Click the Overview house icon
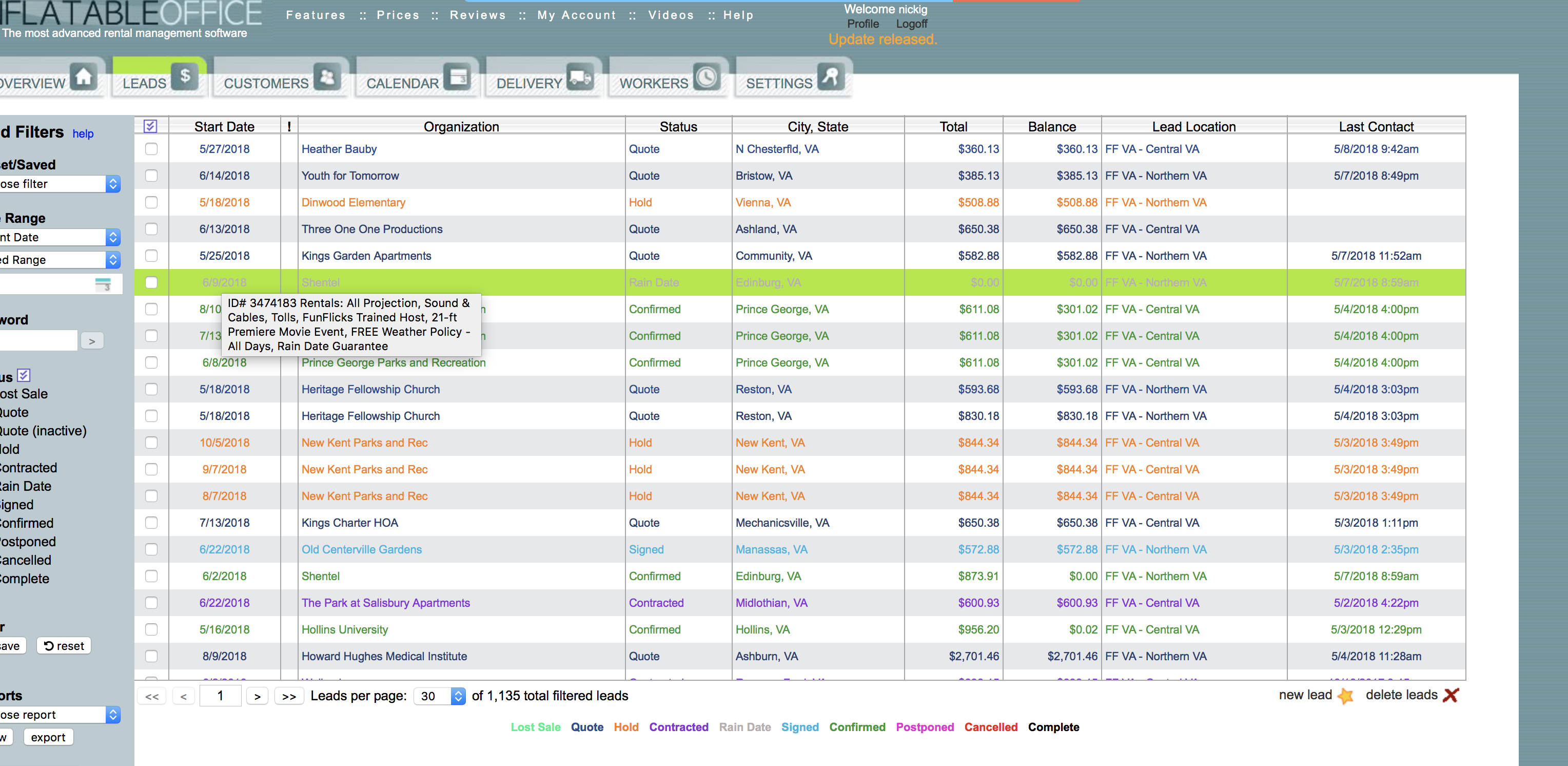Viewport: 1568px width, 766px height. (84, 78)
